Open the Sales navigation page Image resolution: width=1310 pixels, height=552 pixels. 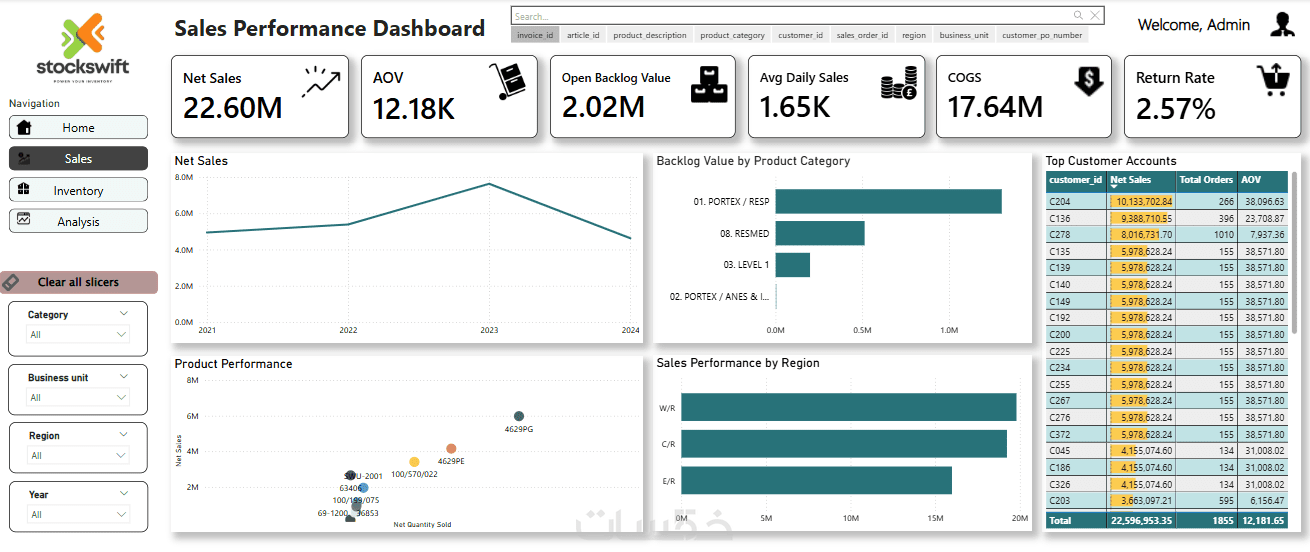tap(78, 158)
